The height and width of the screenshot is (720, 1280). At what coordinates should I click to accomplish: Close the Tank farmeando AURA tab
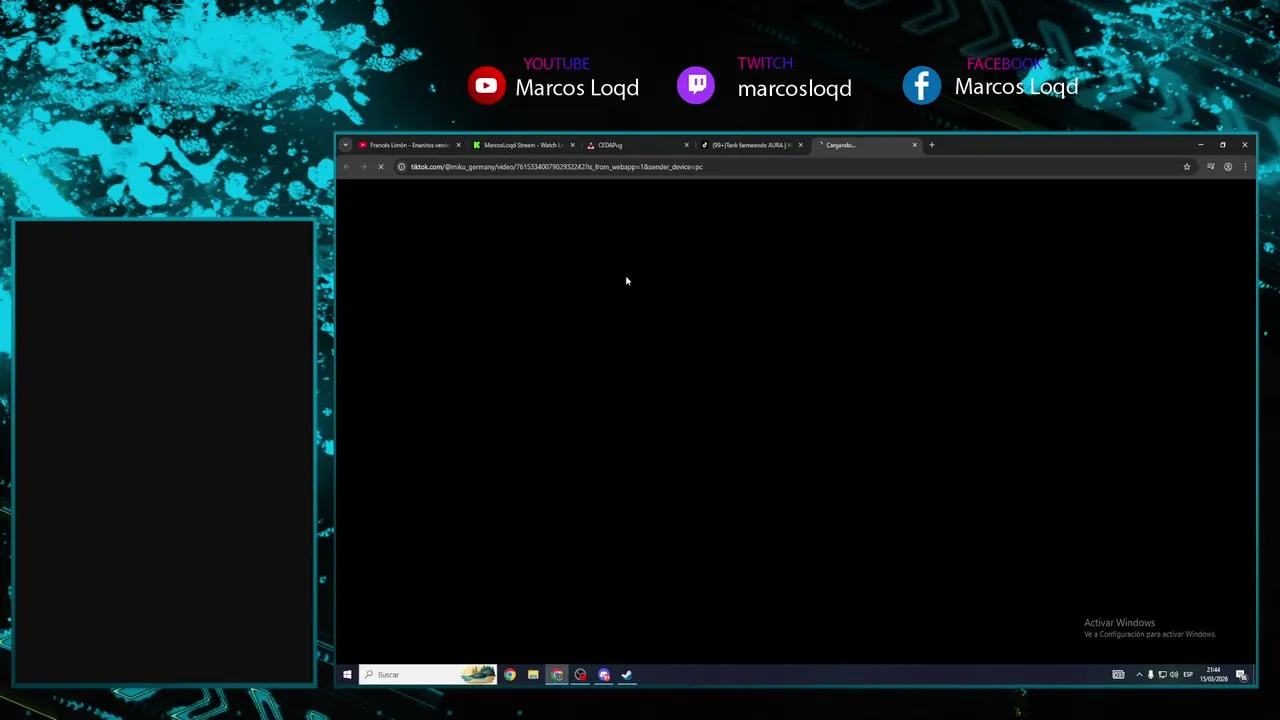click(x=800, y=145)
